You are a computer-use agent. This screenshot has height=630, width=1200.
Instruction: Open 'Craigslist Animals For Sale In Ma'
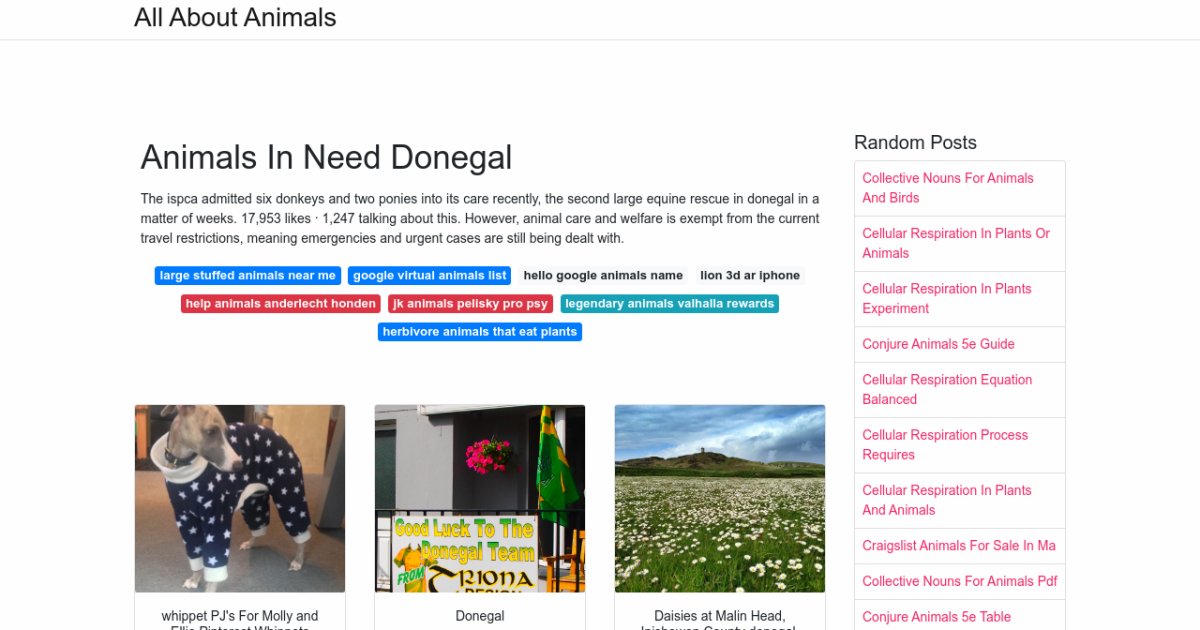959,546
